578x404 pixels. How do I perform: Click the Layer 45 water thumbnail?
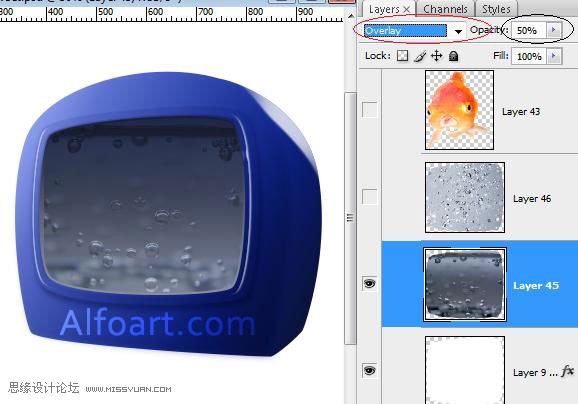pyautogui.click(x=465, y=284)
